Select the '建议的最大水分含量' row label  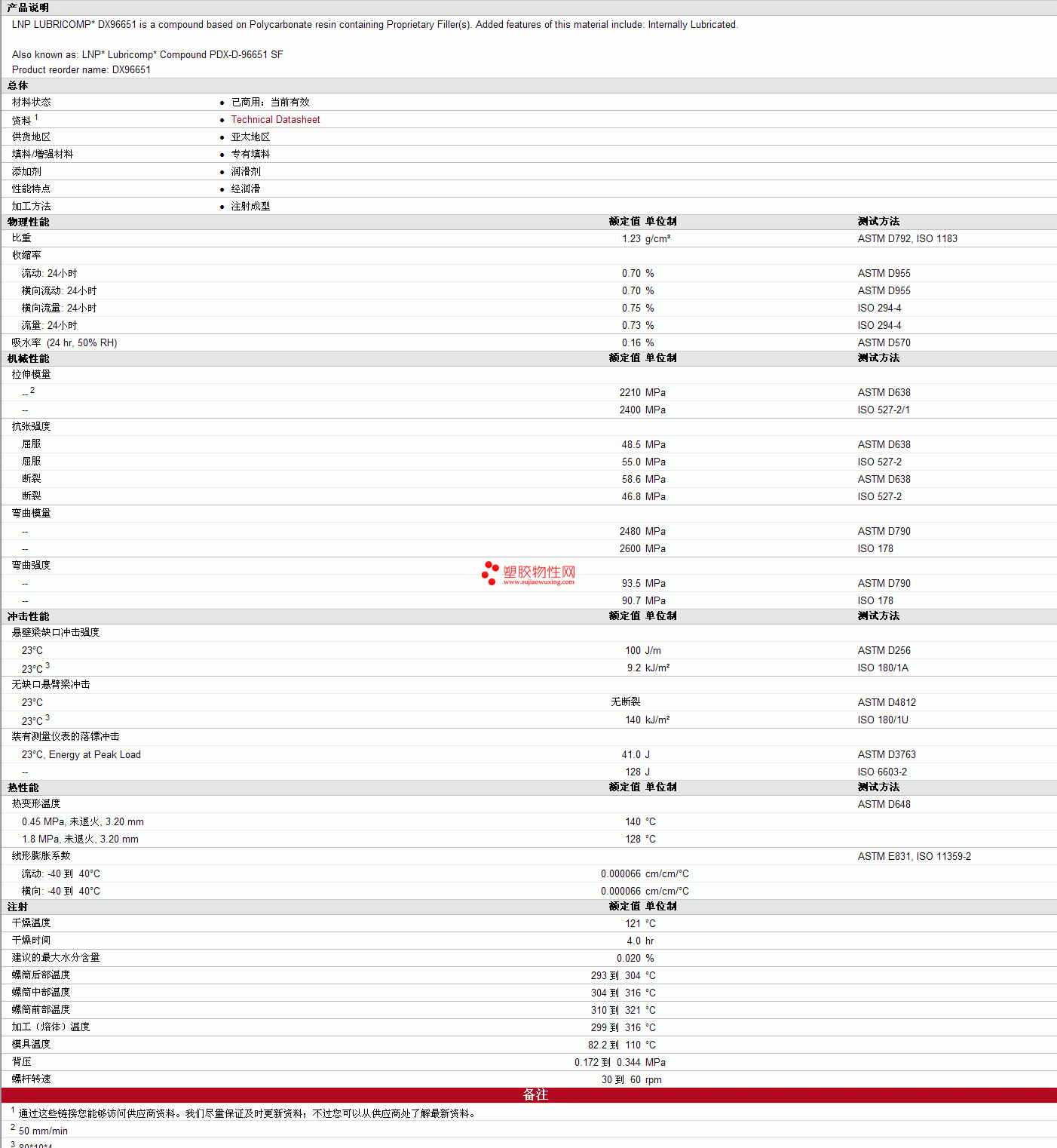point(56,957)
